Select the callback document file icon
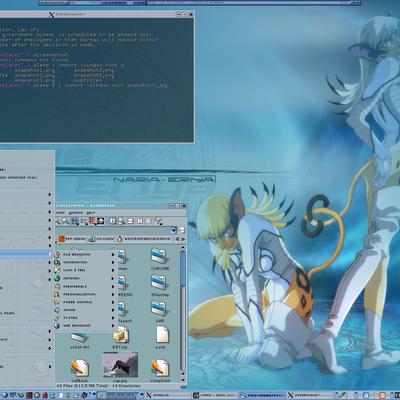This screenshot has width=400, height=400. coord(79,368)
